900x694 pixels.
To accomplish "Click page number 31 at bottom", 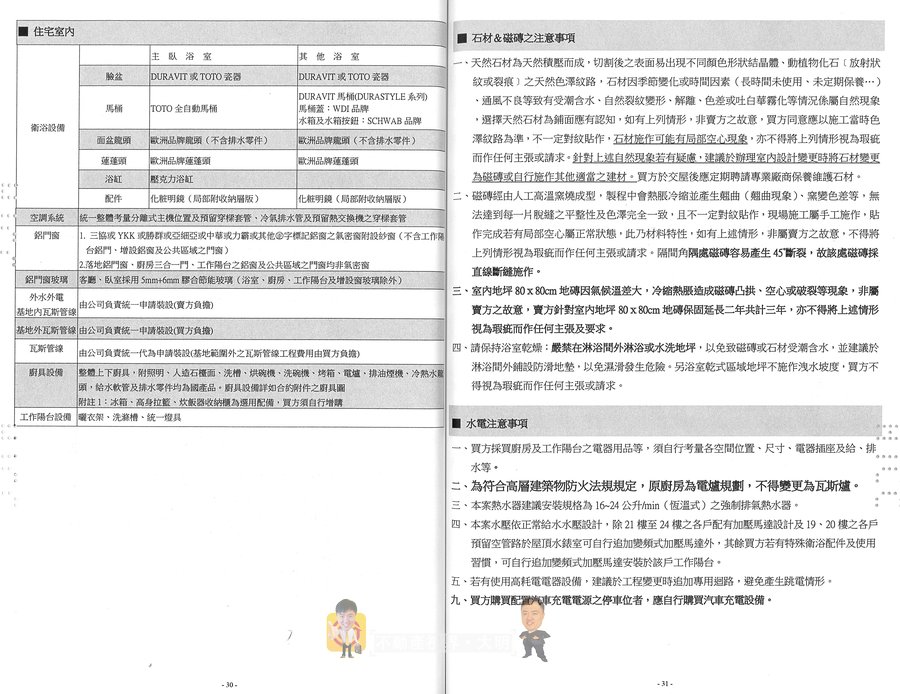I will (667, 684).
